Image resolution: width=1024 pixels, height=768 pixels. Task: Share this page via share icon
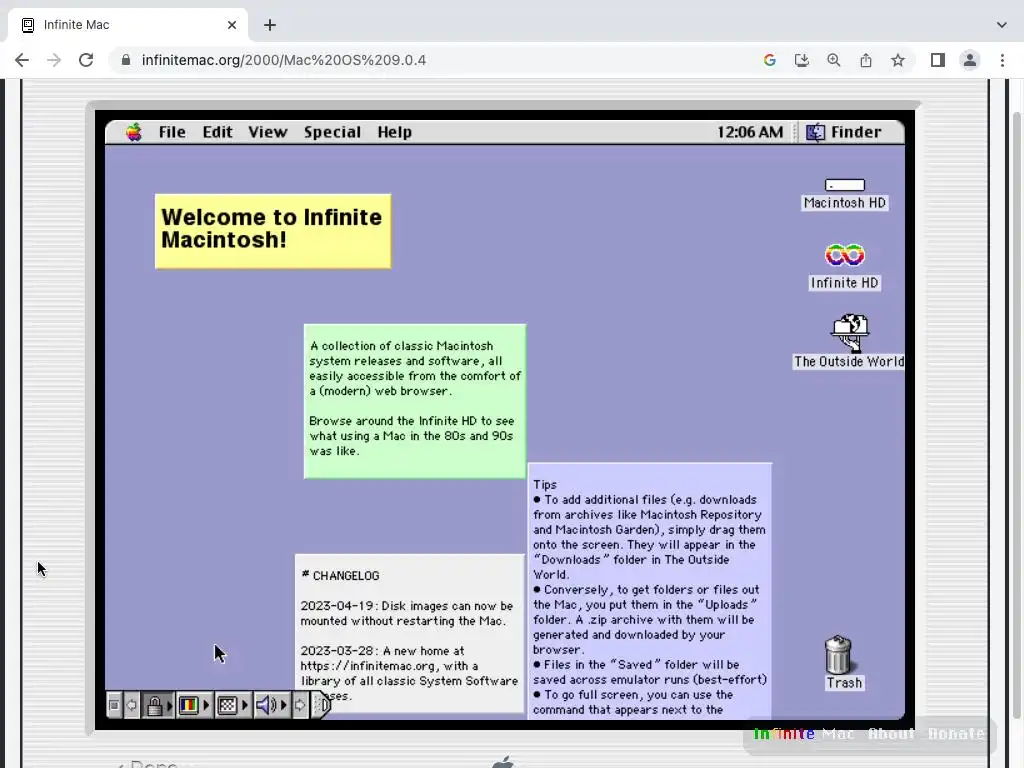[866, 60]
